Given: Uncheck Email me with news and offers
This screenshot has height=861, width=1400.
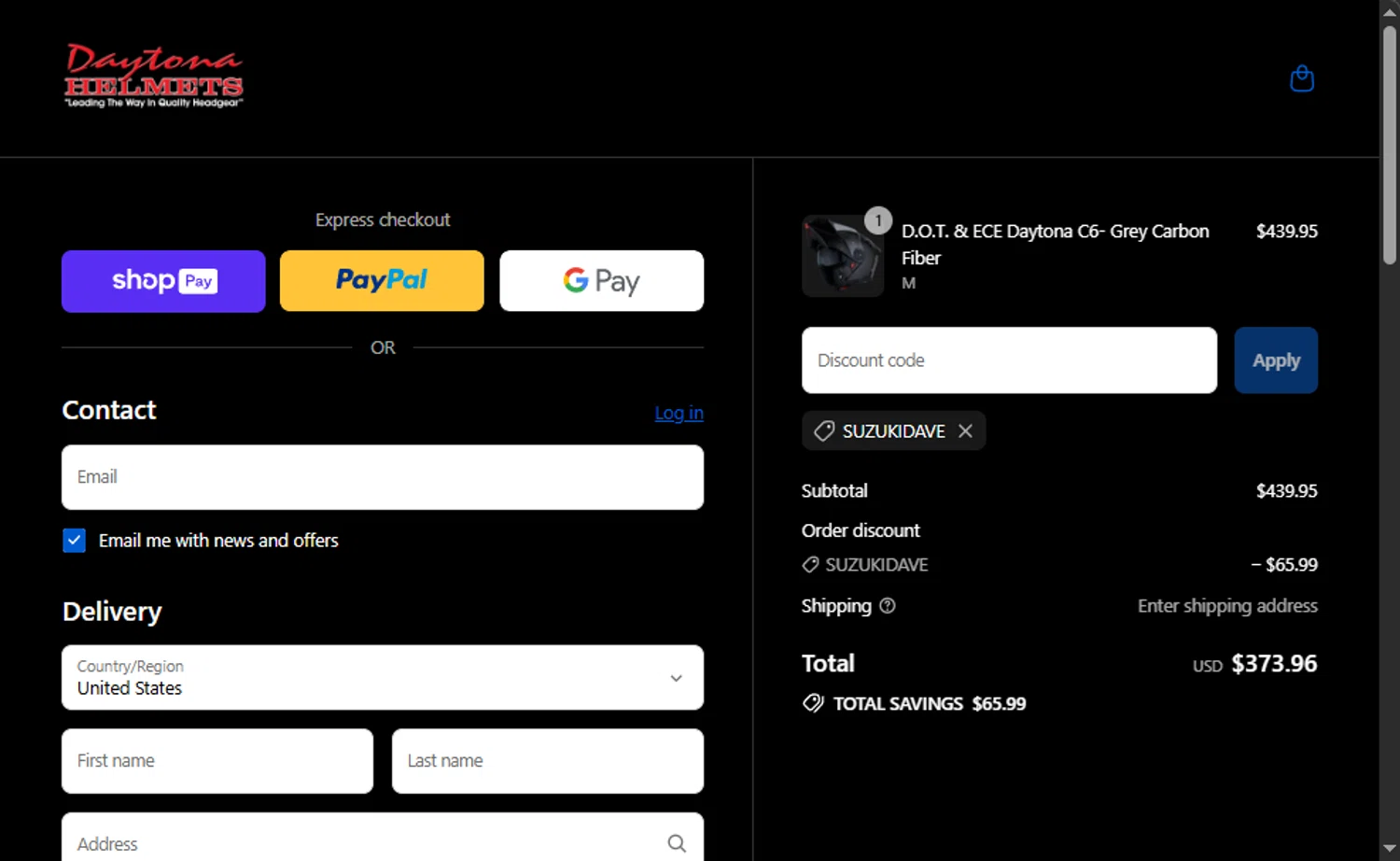Looking at the screenshot, I should coord(75,541).
